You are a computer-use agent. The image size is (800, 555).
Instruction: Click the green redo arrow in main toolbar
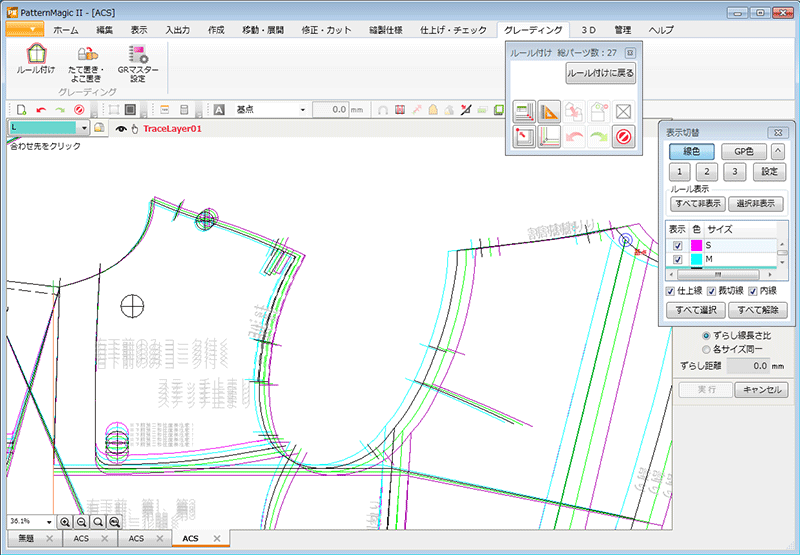pyautogui.click(x=60, y=110)
